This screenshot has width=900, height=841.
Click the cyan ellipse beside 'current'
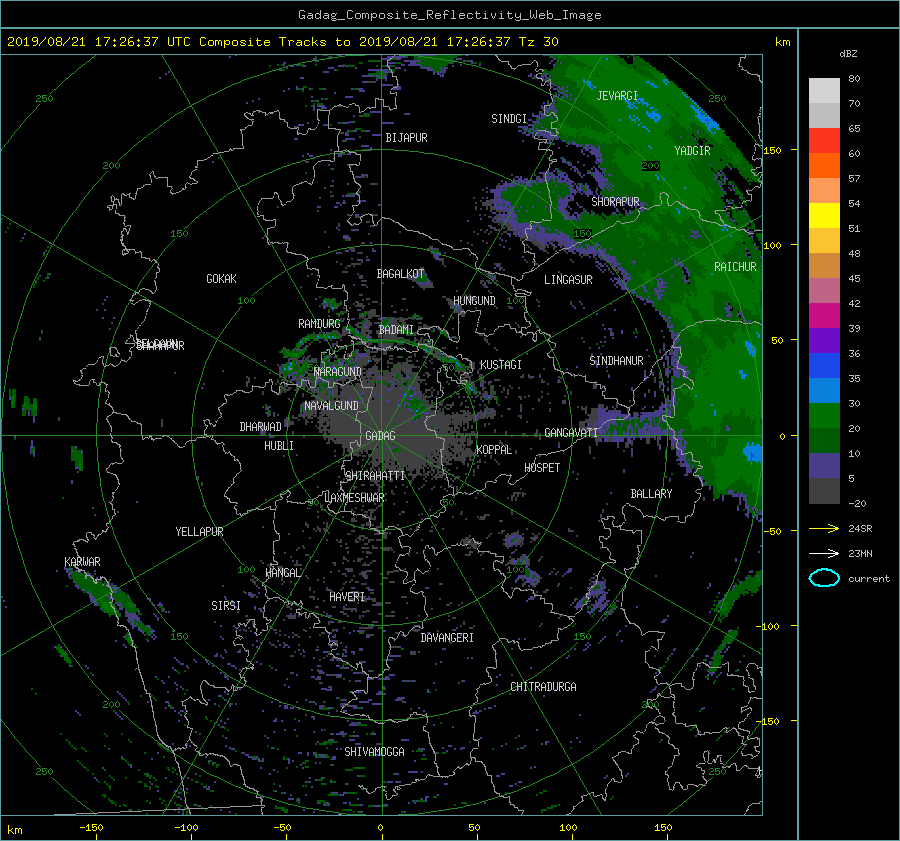(824, 578)
